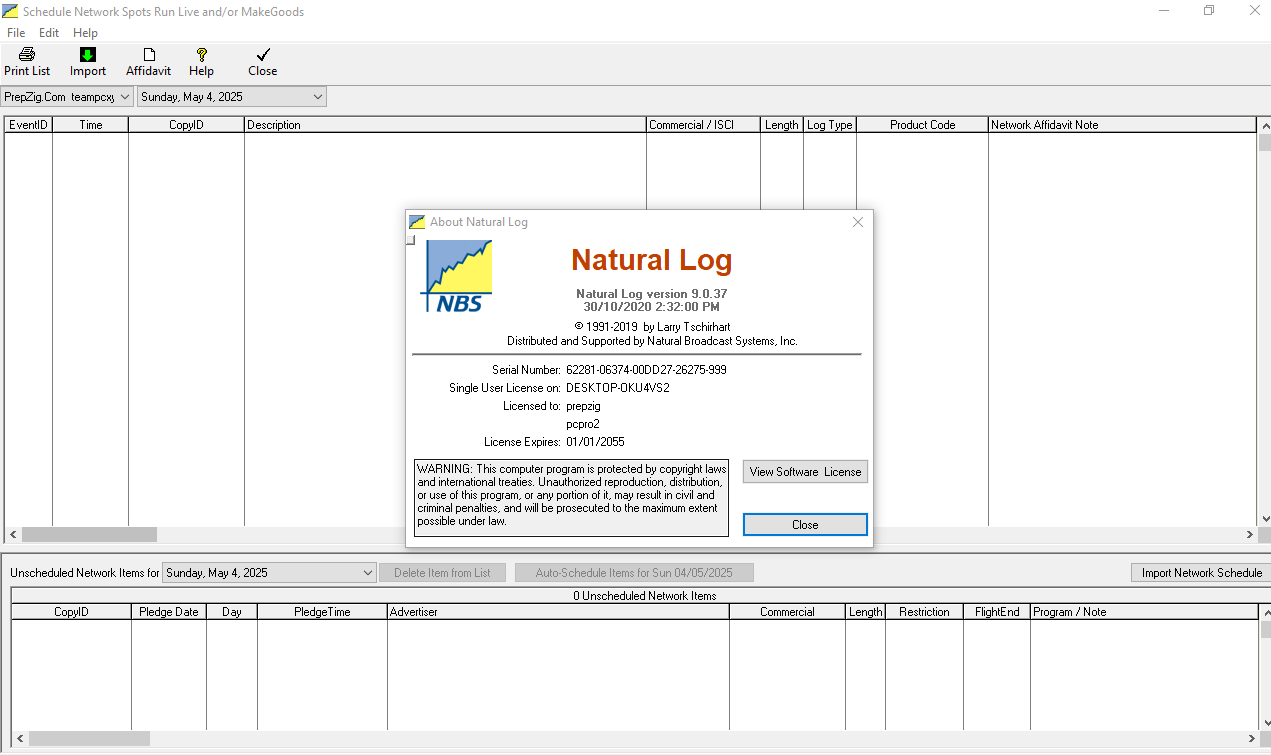
Task: Click the NBS logo in About dialog
Action: 456,277
